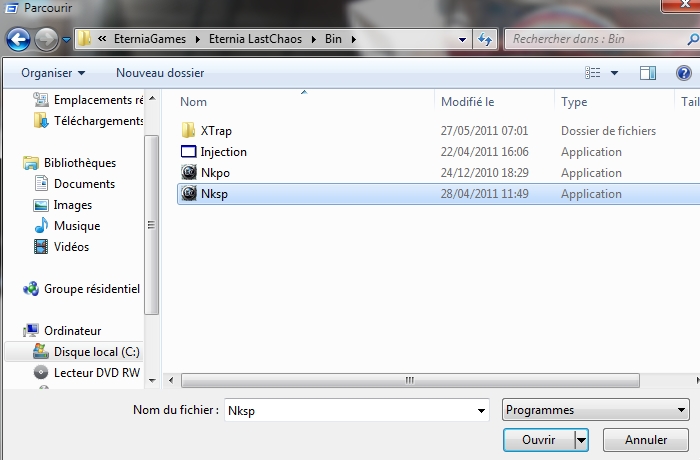Select the Injection application icon
Viewport: 700px width, 460px height.
point(188,152)
